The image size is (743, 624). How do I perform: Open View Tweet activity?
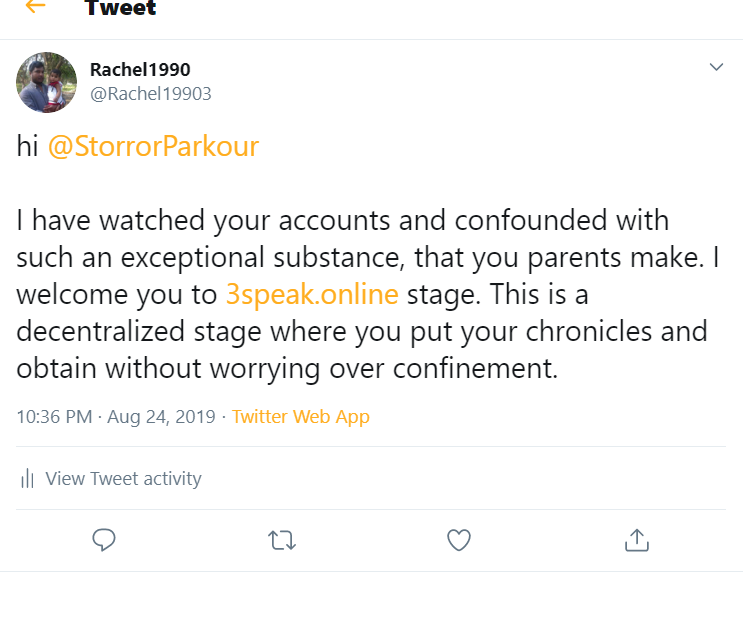click(x=123, y=479)
